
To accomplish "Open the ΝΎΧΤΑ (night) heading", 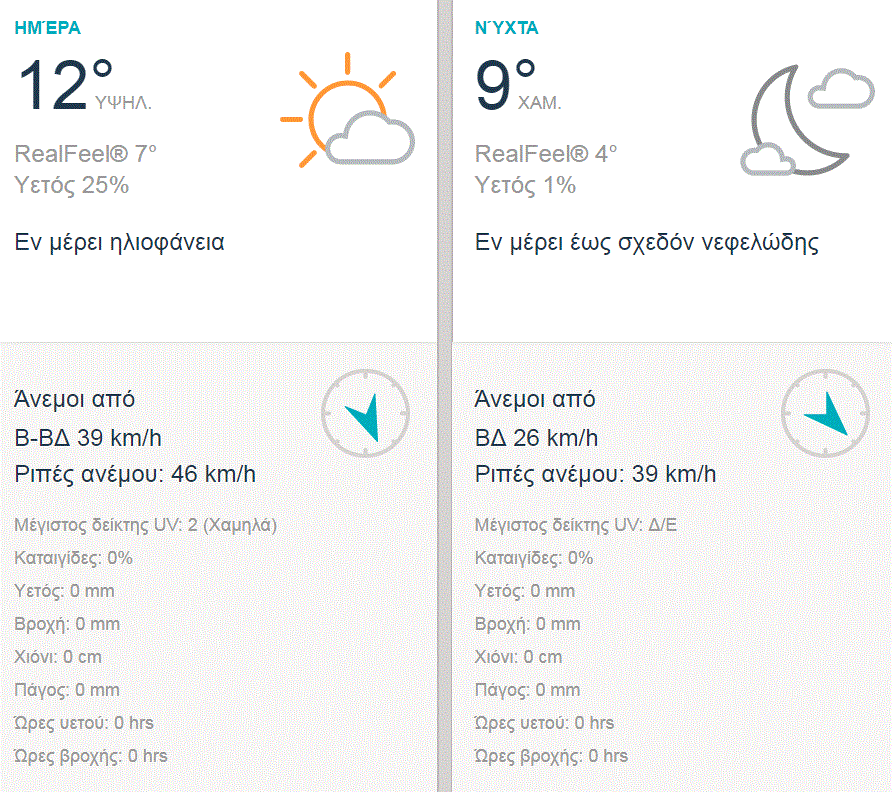I will click(506, 28).
